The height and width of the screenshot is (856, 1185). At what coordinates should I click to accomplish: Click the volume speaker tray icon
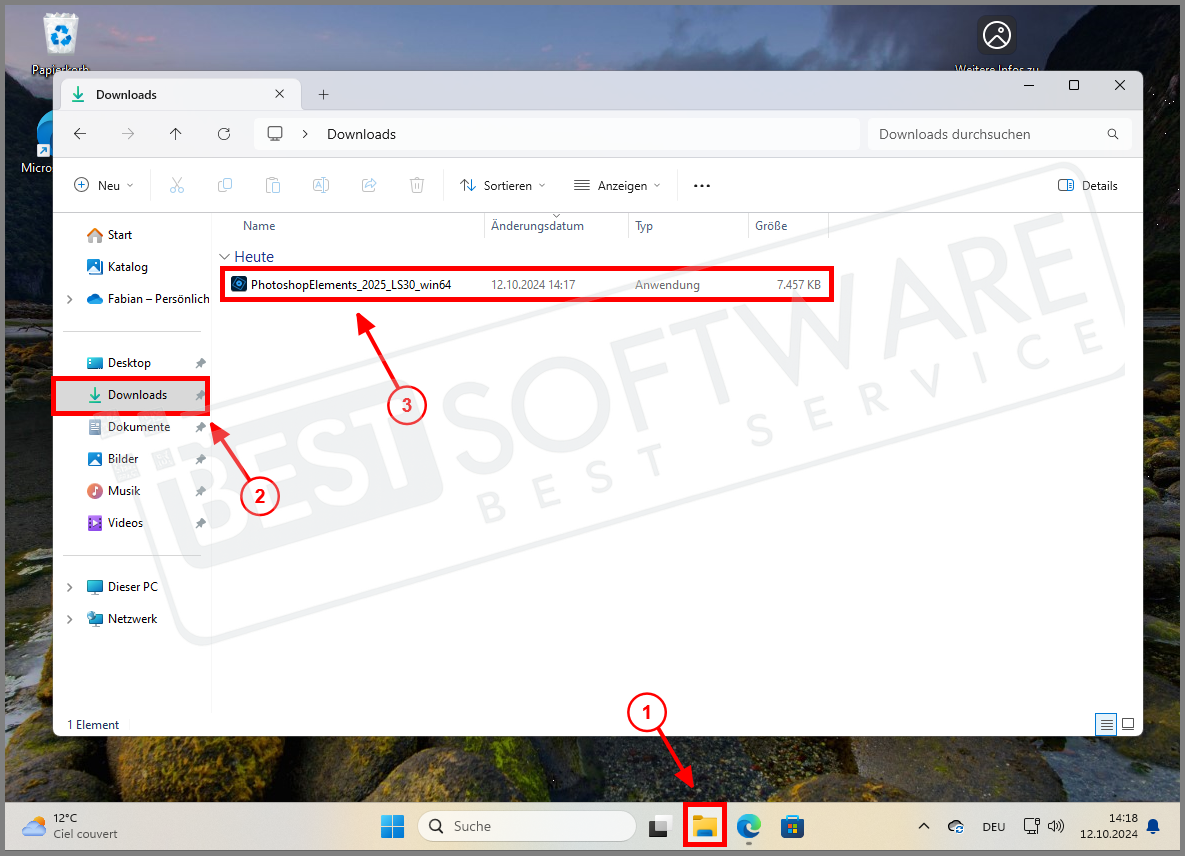click(x=1056, y=826)
